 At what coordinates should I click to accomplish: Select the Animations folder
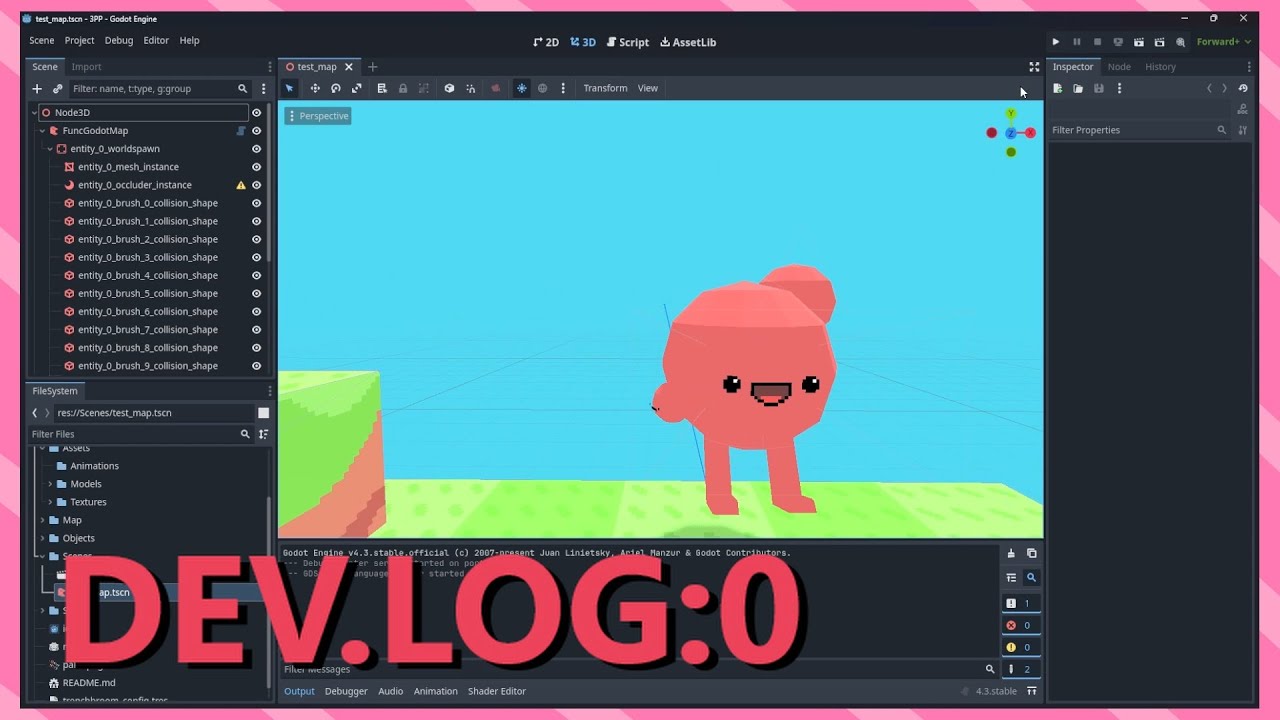pyautogui.click(x=94, y=466)
